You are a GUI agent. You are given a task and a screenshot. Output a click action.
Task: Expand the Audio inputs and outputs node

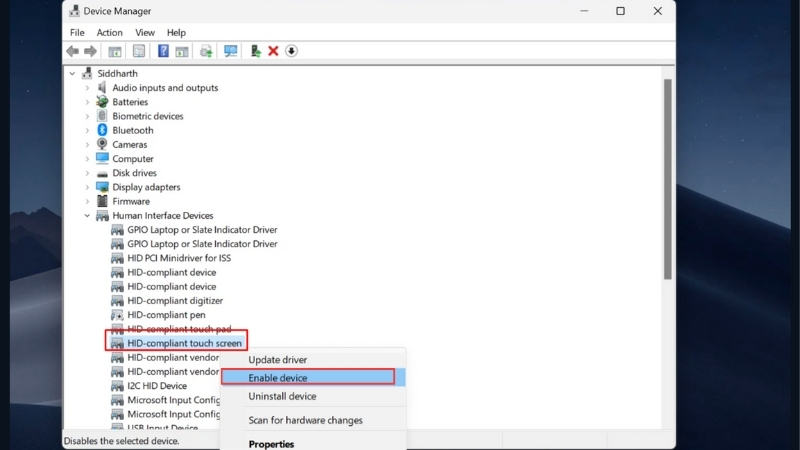coord(87,88)
